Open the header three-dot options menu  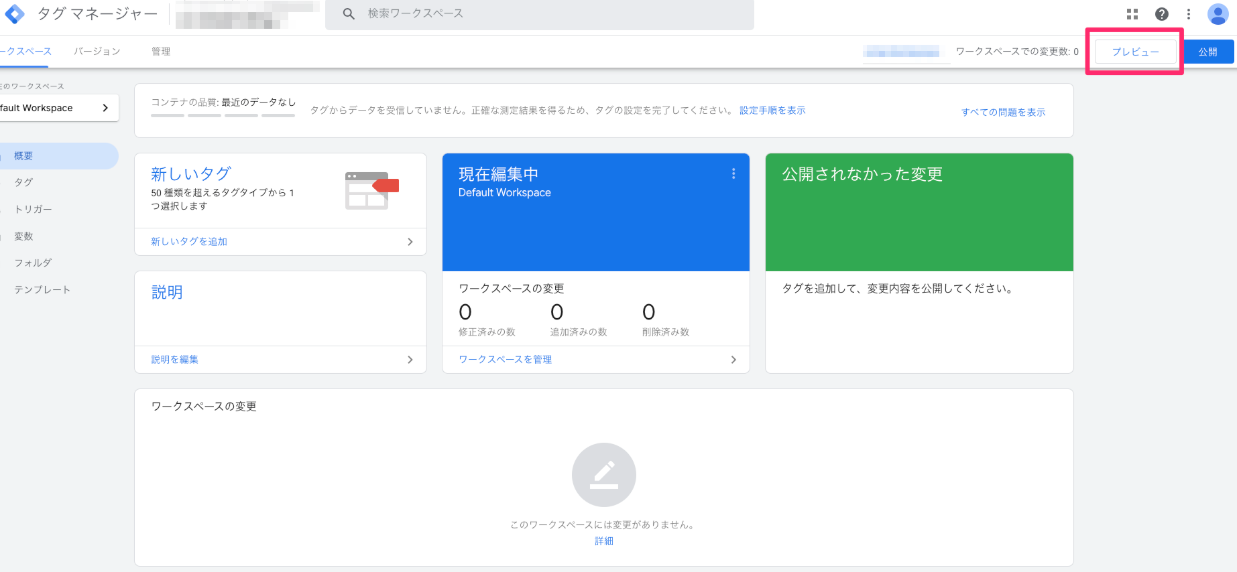tap(1189, 14)
